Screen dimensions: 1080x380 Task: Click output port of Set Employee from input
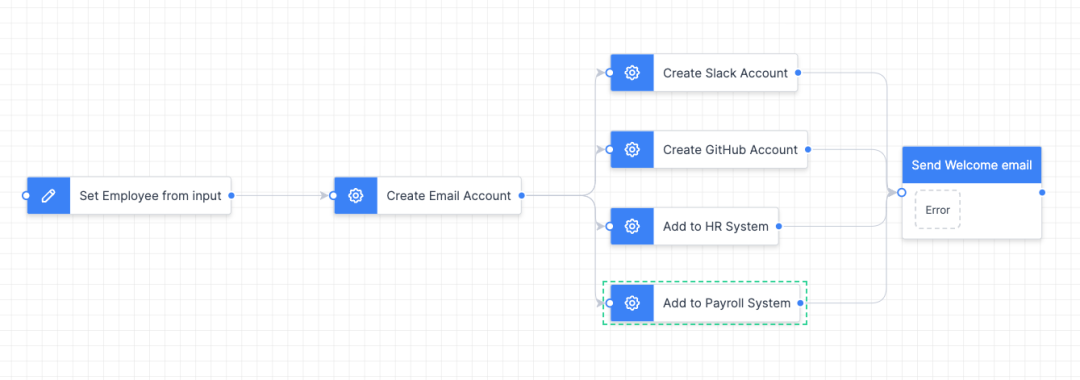(x=231, y=196)
